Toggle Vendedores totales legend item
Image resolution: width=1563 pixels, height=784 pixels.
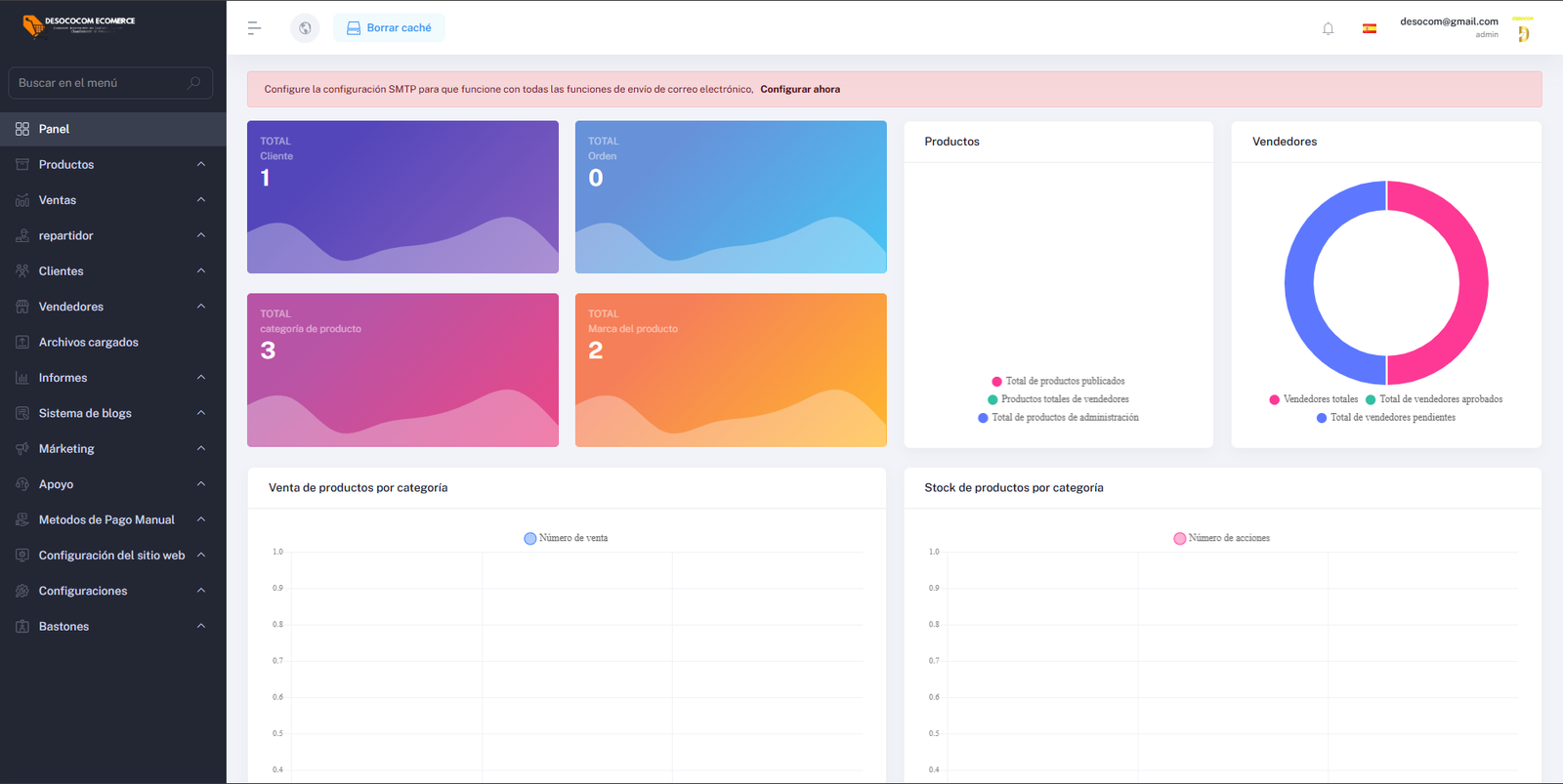coord(1314,399)
